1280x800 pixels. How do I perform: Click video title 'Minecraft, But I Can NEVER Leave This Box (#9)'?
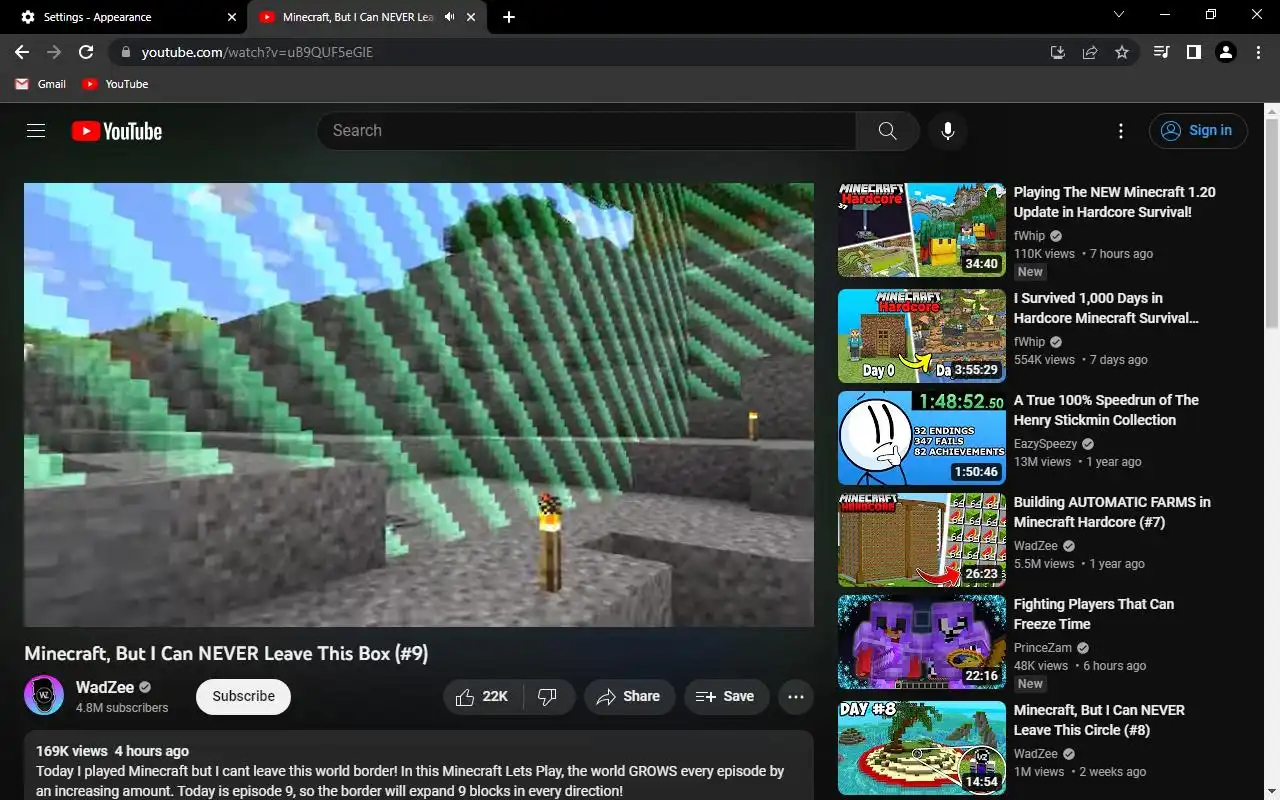point(226,653)
